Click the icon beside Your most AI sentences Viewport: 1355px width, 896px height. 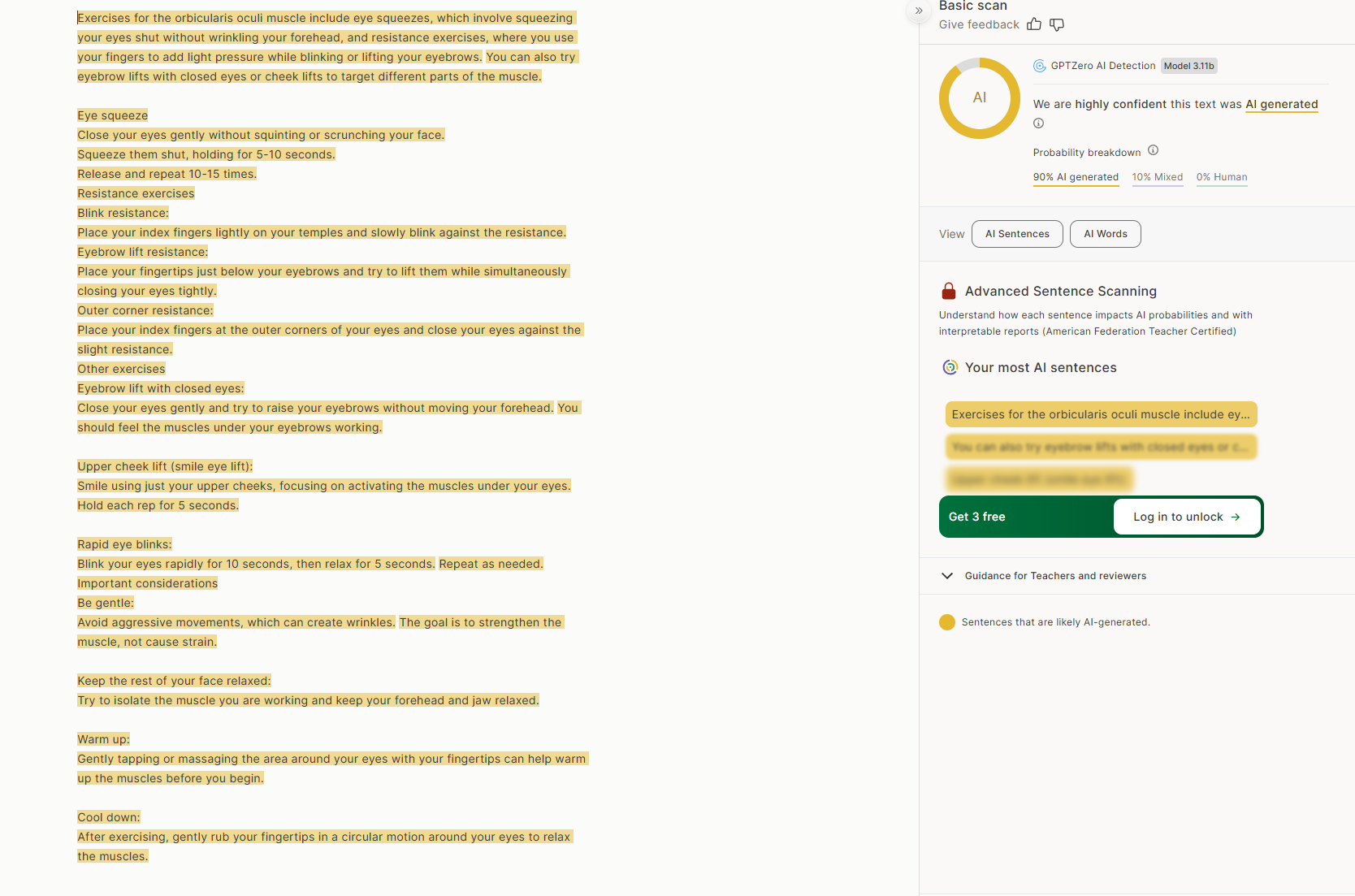tap(949, 367)
